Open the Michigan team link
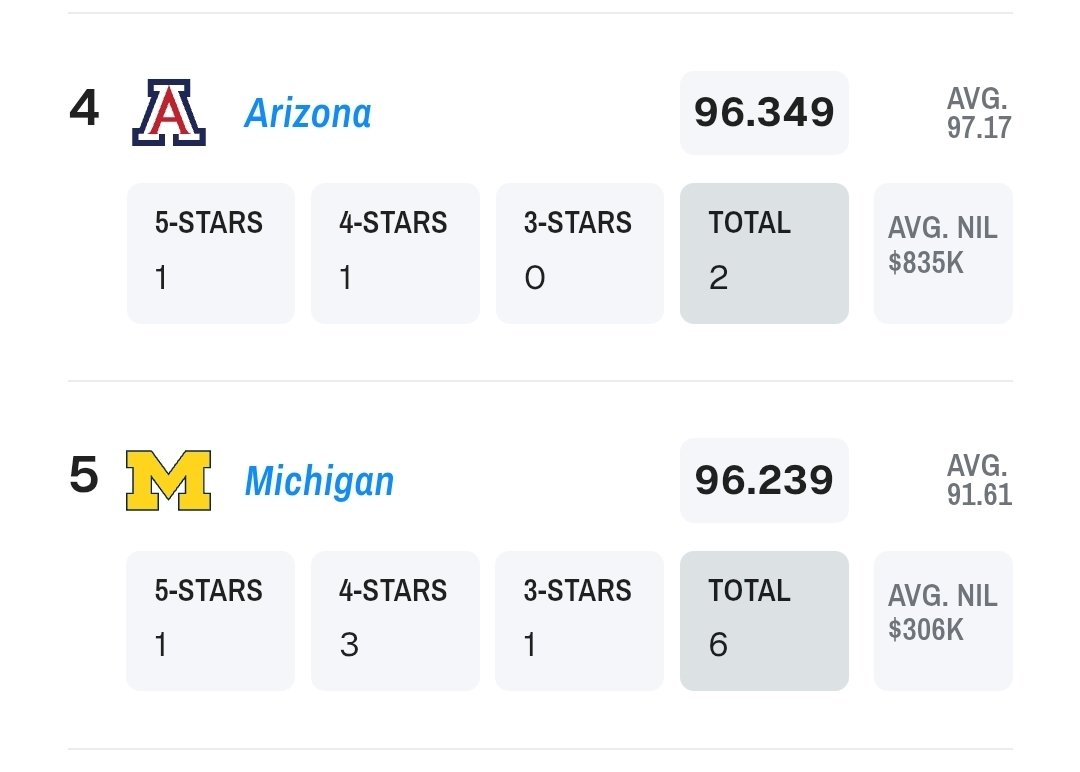Image resolution: width=1080 pixels, height=772 pixels. 319,481
